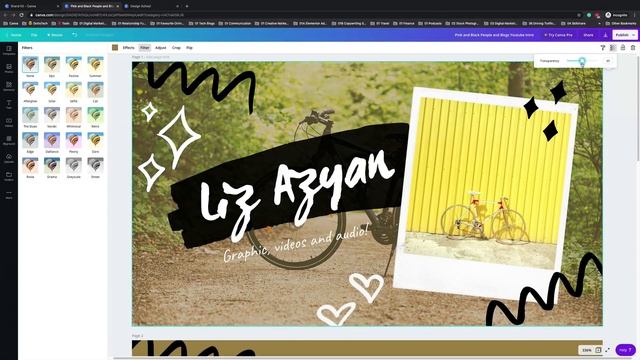Open the Videos panel in the sidebar
Screen dimensions: 640x360
point(9,122)
